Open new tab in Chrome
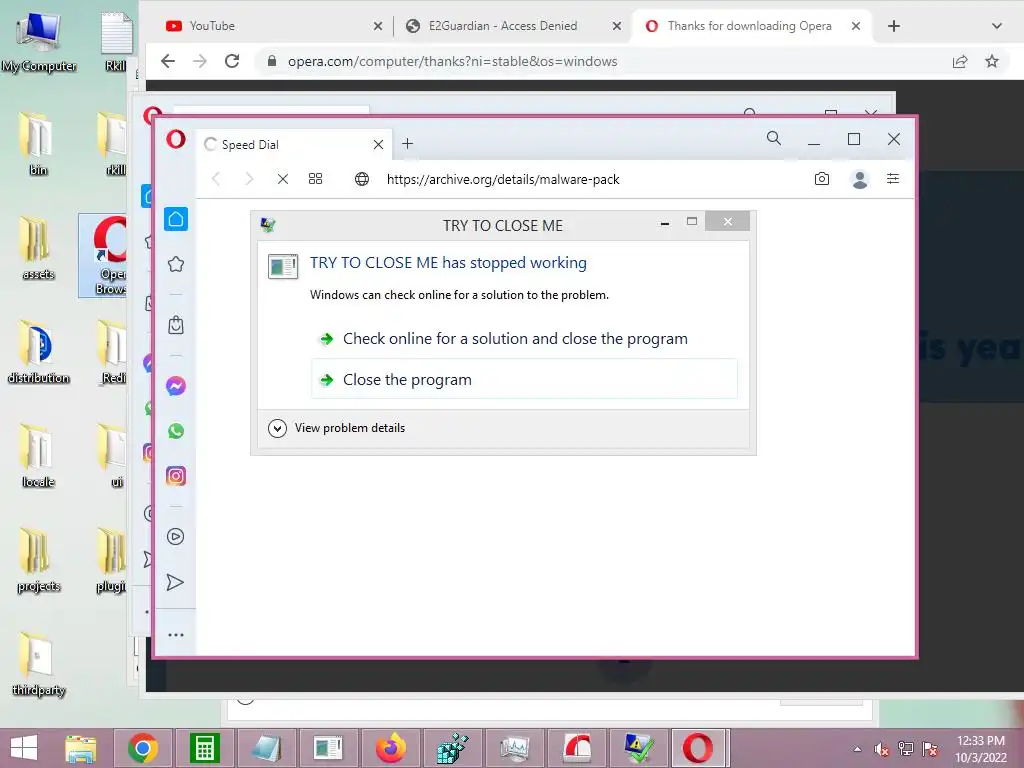The width and height of the screenshot is (1024, 768). point(894,26)
